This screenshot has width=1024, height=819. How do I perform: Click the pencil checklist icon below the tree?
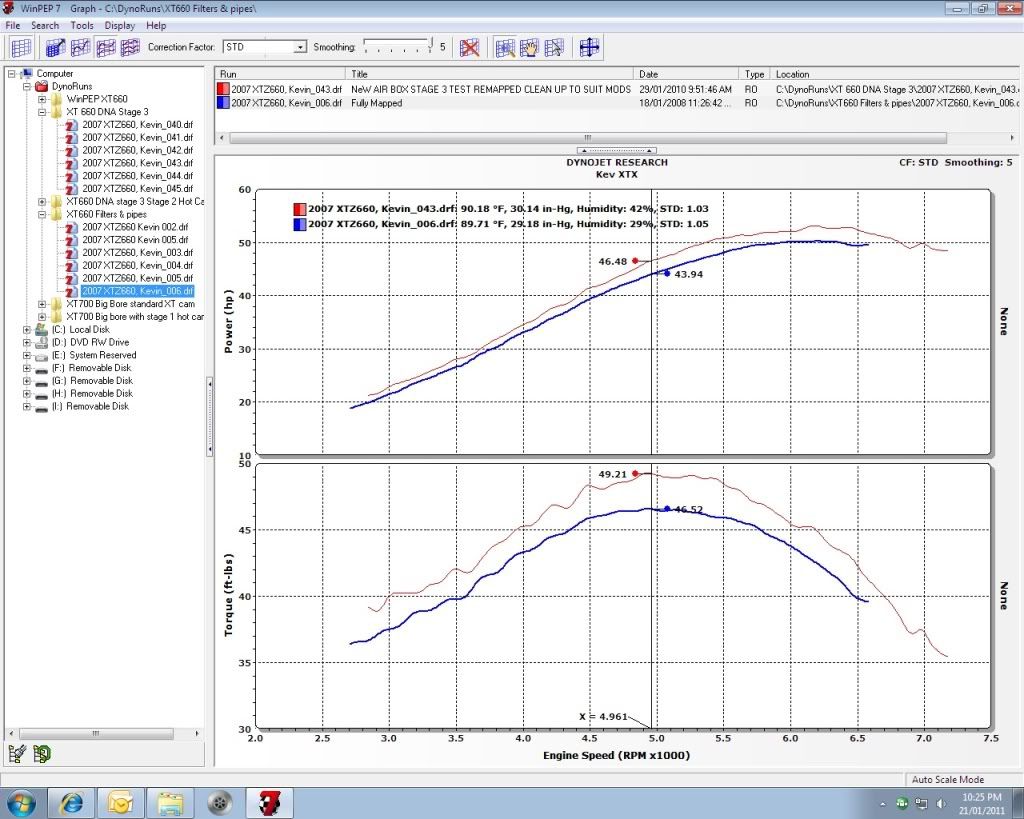coord(18,754)
